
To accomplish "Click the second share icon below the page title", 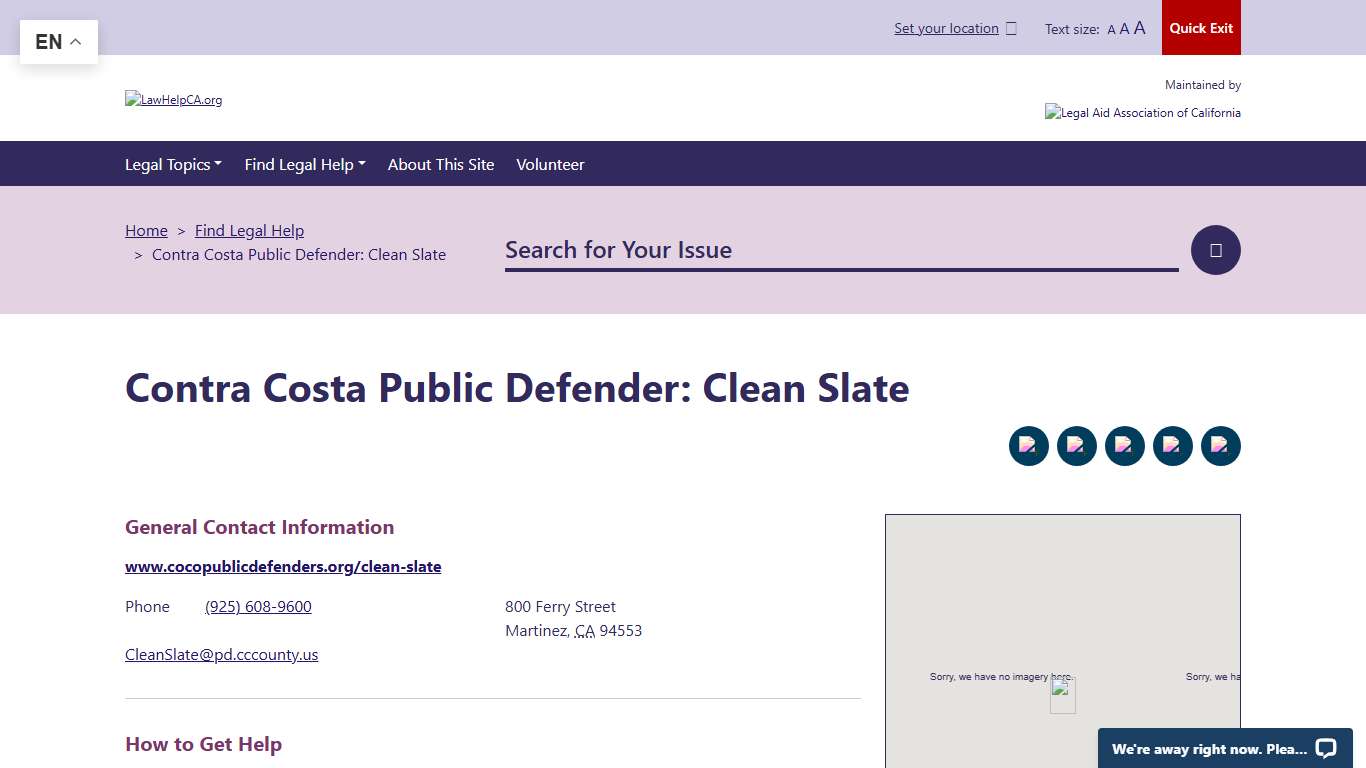I will [x=1077, y=446].
